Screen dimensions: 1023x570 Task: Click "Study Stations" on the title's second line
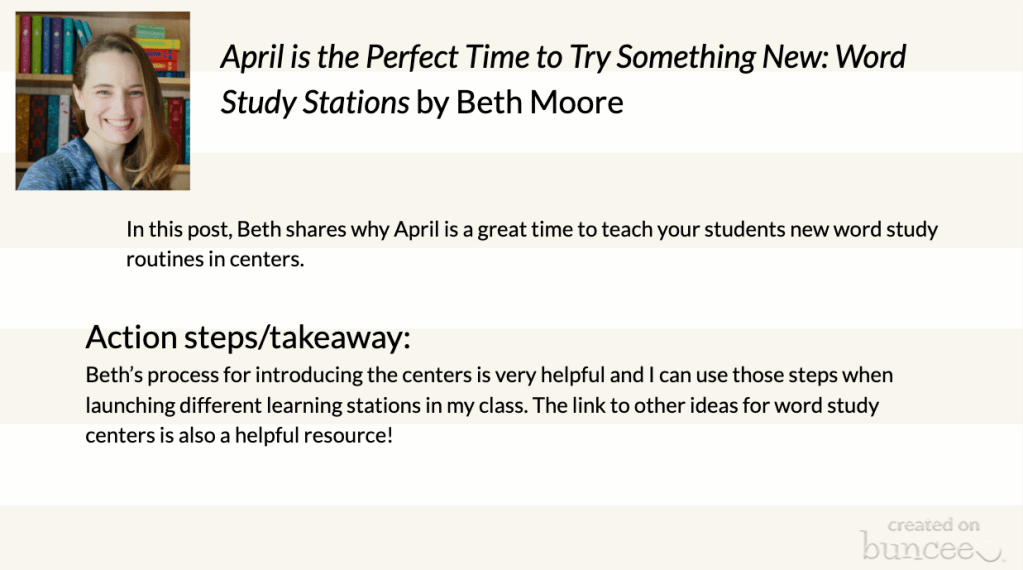pyautogui.click(x=315, y=102)
